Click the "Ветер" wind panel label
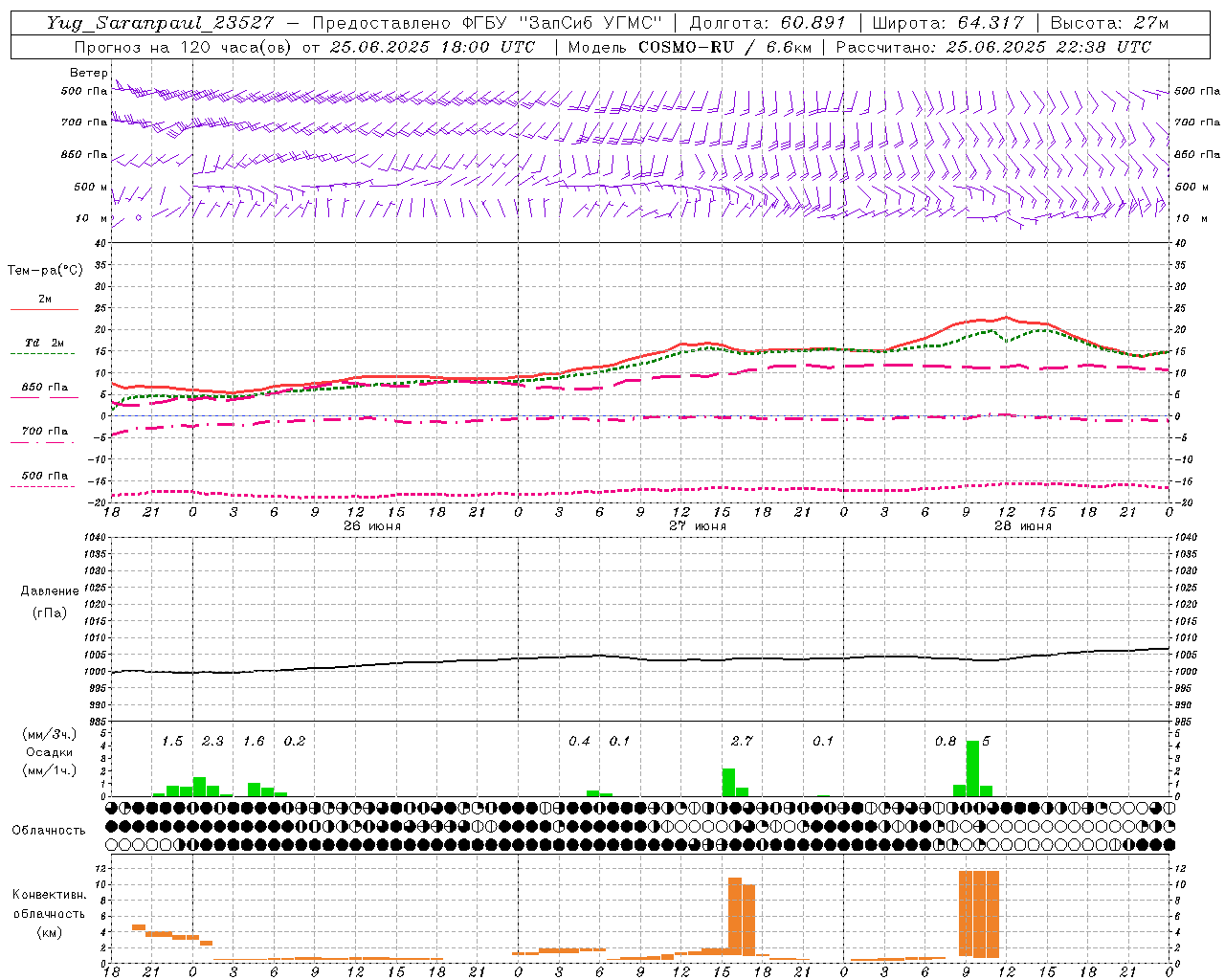 point(89,73)
